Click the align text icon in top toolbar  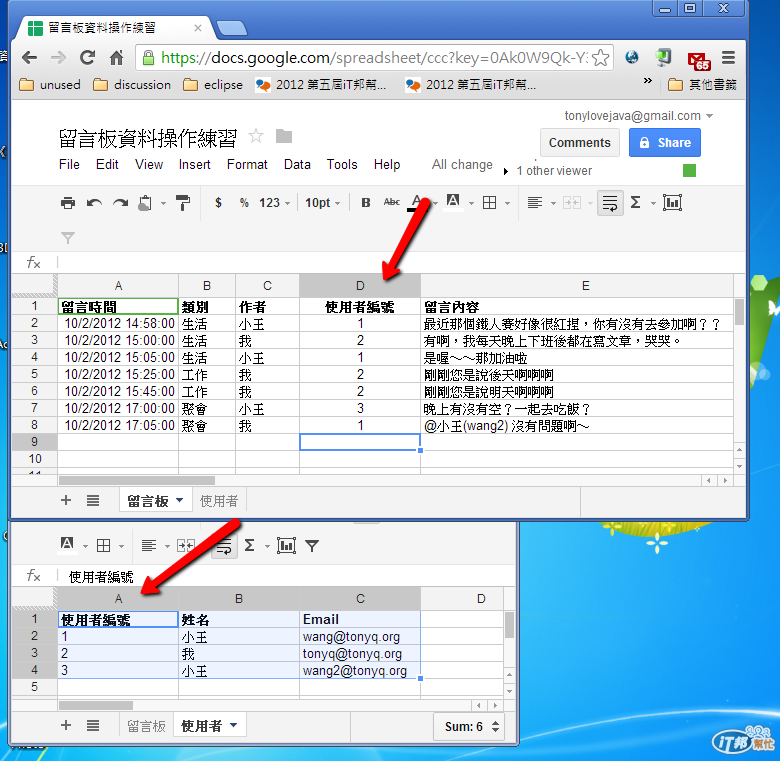(535, 203)
